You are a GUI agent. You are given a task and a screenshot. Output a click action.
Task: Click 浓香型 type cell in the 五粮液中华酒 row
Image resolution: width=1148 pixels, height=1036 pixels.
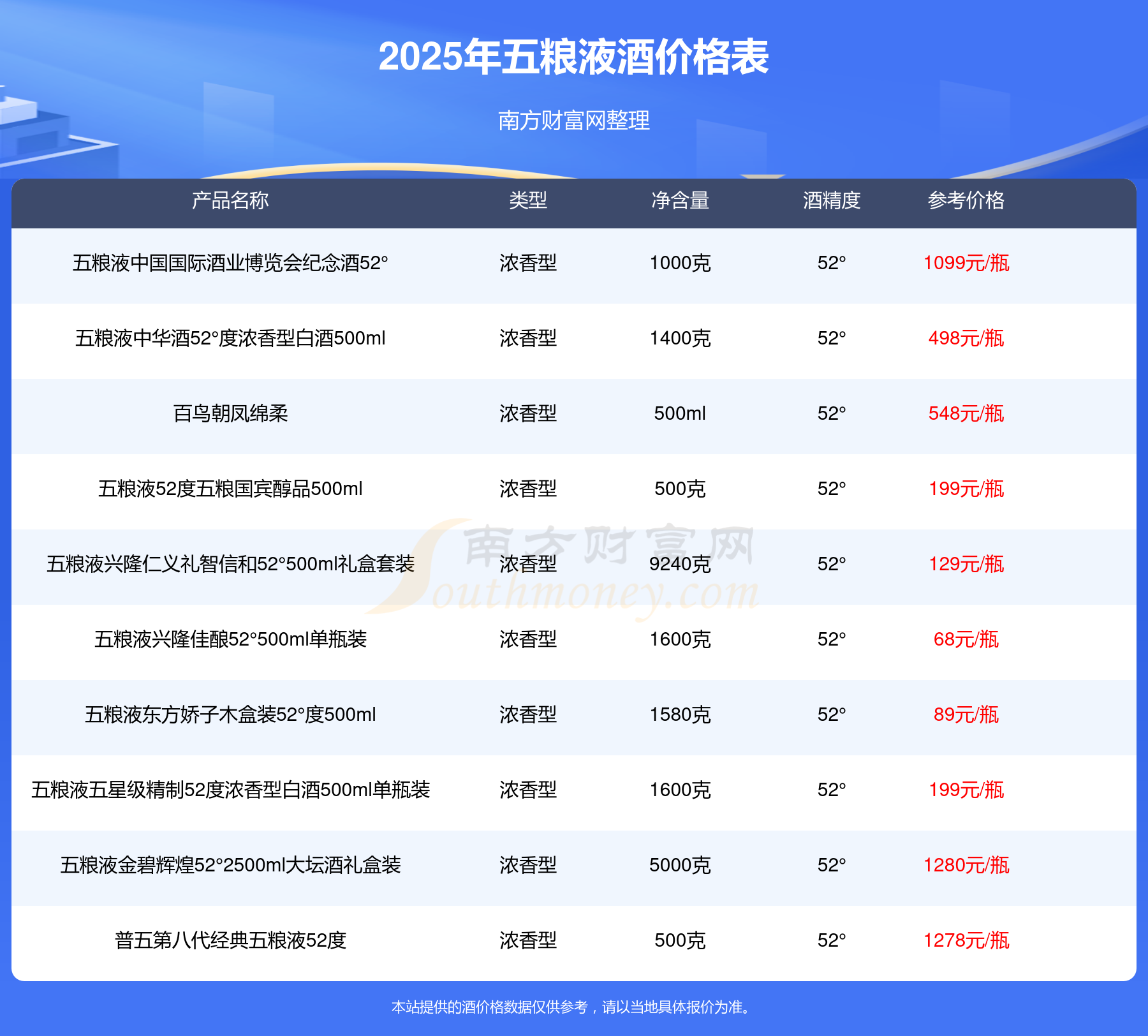(528, 338)
